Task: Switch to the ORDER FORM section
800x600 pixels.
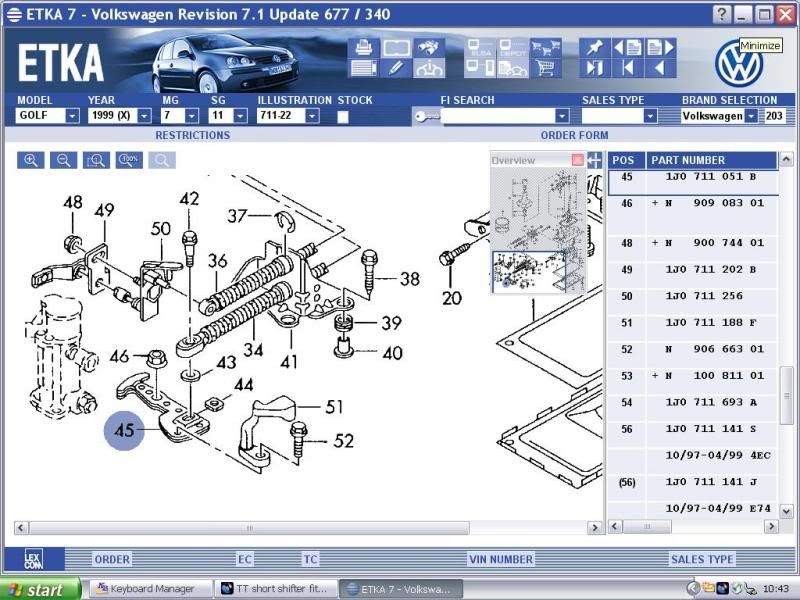Action: tap(574, 135)
